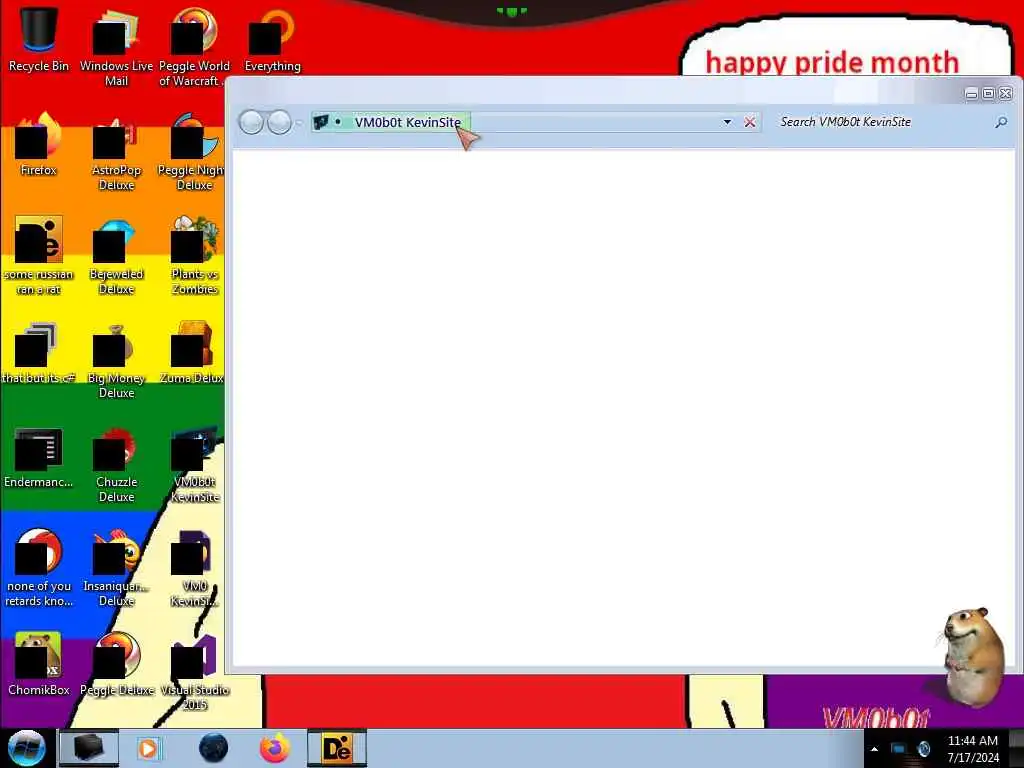Viewport: 1024px width, 768px height.
Task: Select AstroPop Deluxe desktop icon
Action: coord(116,152)
